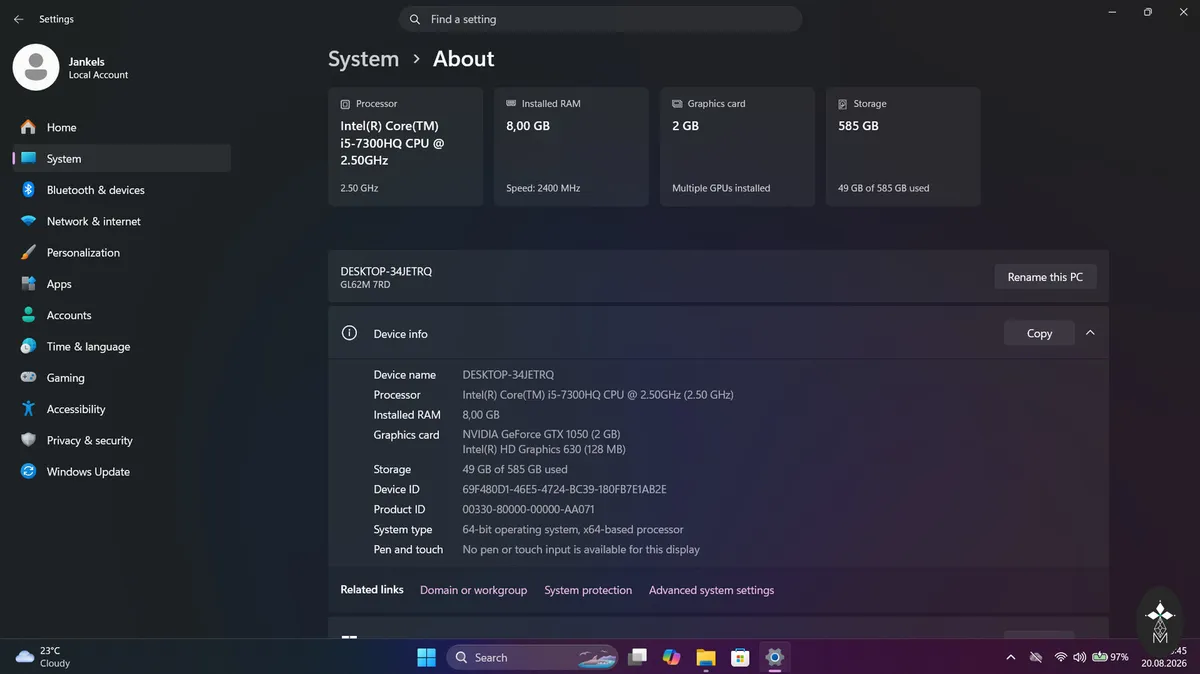Click Intel(R) HD Graphics 630 text
Viewport: 1200px width, 674px height.
click(543, 449)
